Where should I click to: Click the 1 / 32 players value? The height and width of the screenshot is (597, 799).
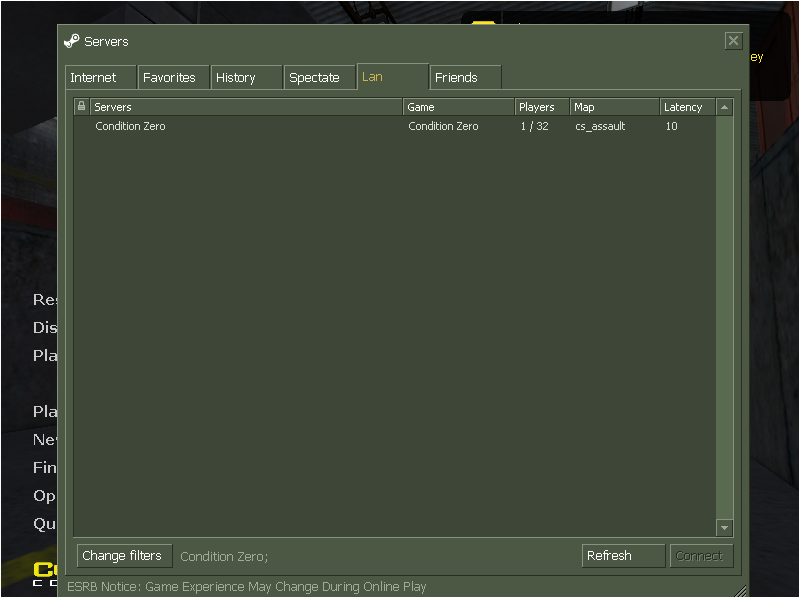tap(535, 126)
